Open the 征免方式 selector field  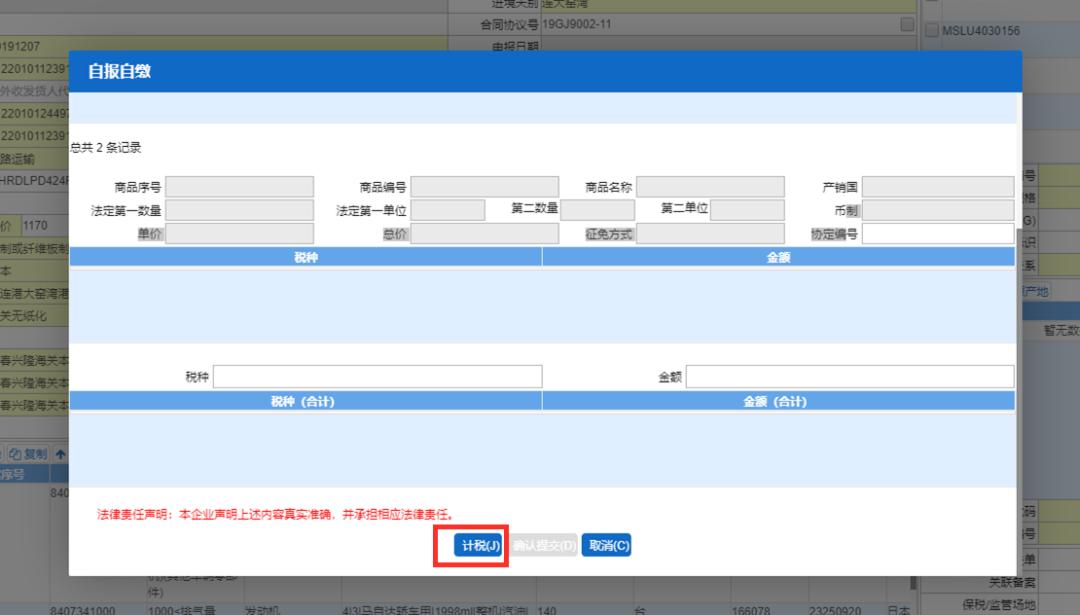[x=710, y=233]
